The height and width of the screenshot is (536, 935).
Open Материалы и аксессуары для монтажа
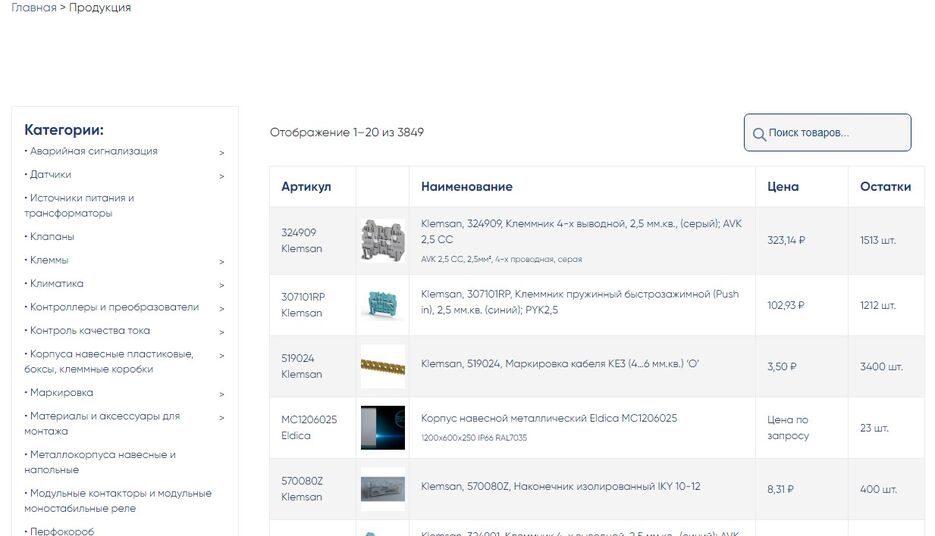[x=102, y=423]
